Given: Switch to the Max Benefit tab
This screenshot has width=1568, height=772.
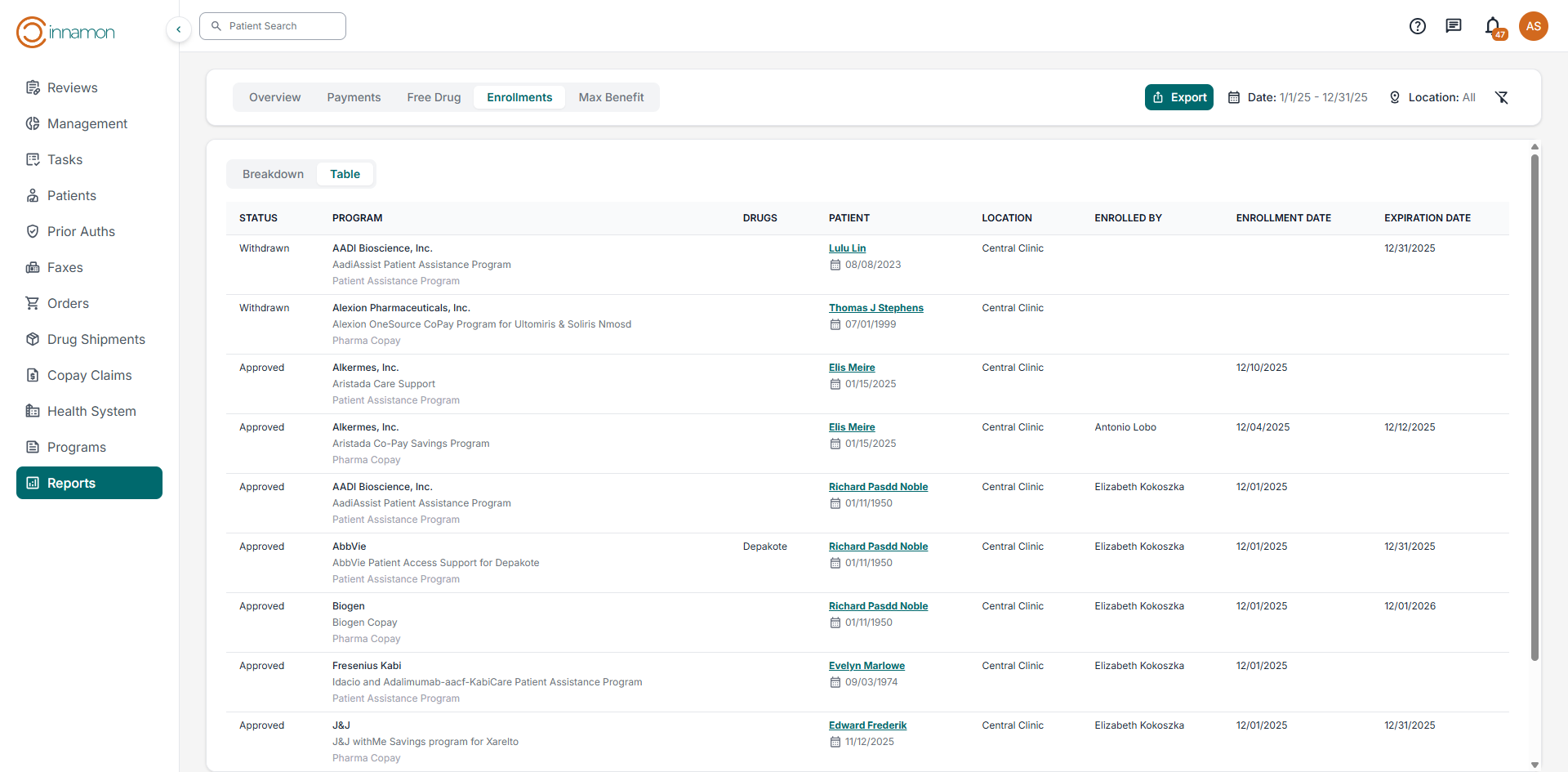Looking at the screenshot, I should click(x=611, y=97).
